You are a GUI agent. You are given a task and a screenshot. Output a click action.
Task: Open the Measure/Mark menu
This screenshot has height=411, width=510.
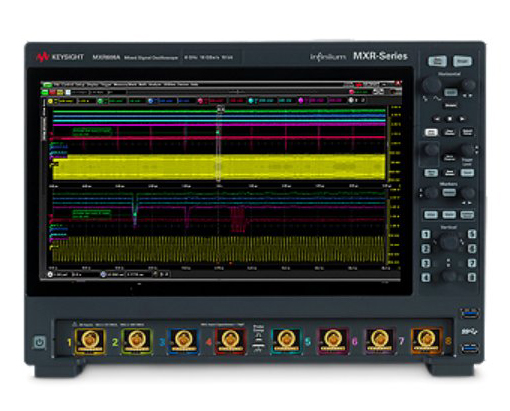point(125,84)
